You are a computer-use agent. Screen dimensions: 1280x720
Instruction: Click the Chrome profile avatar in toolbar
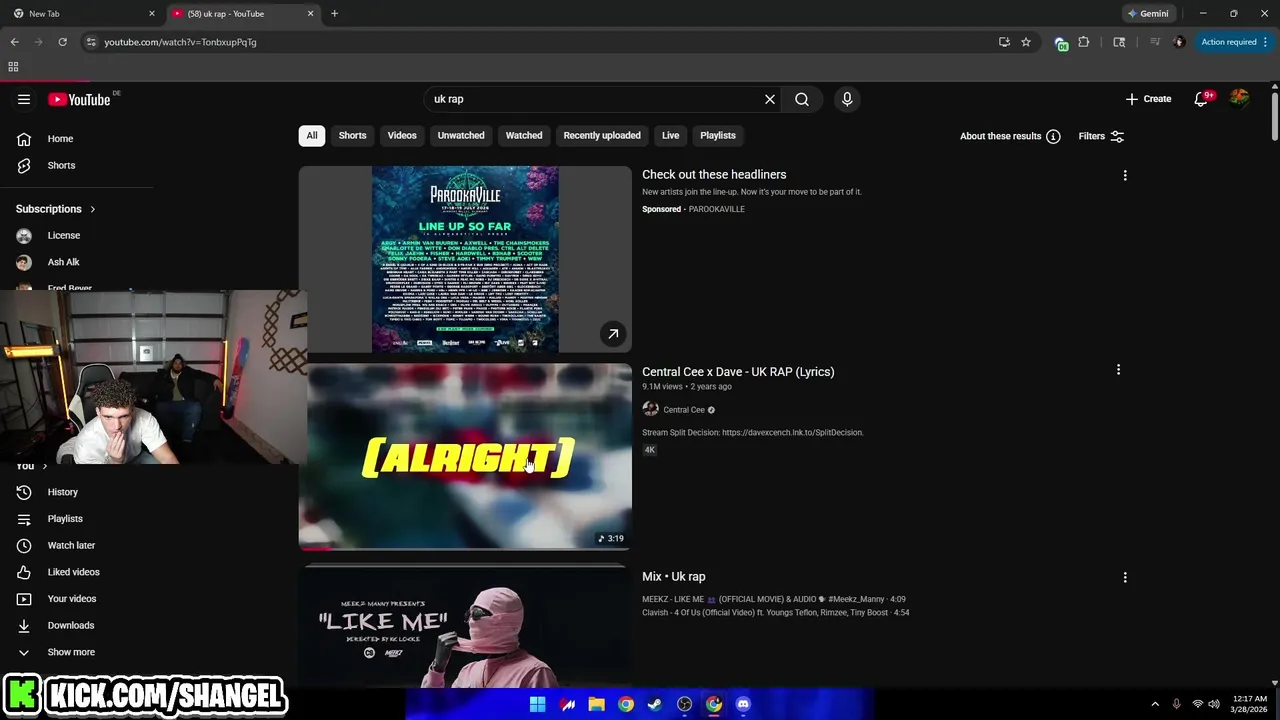pos(1179,42)
